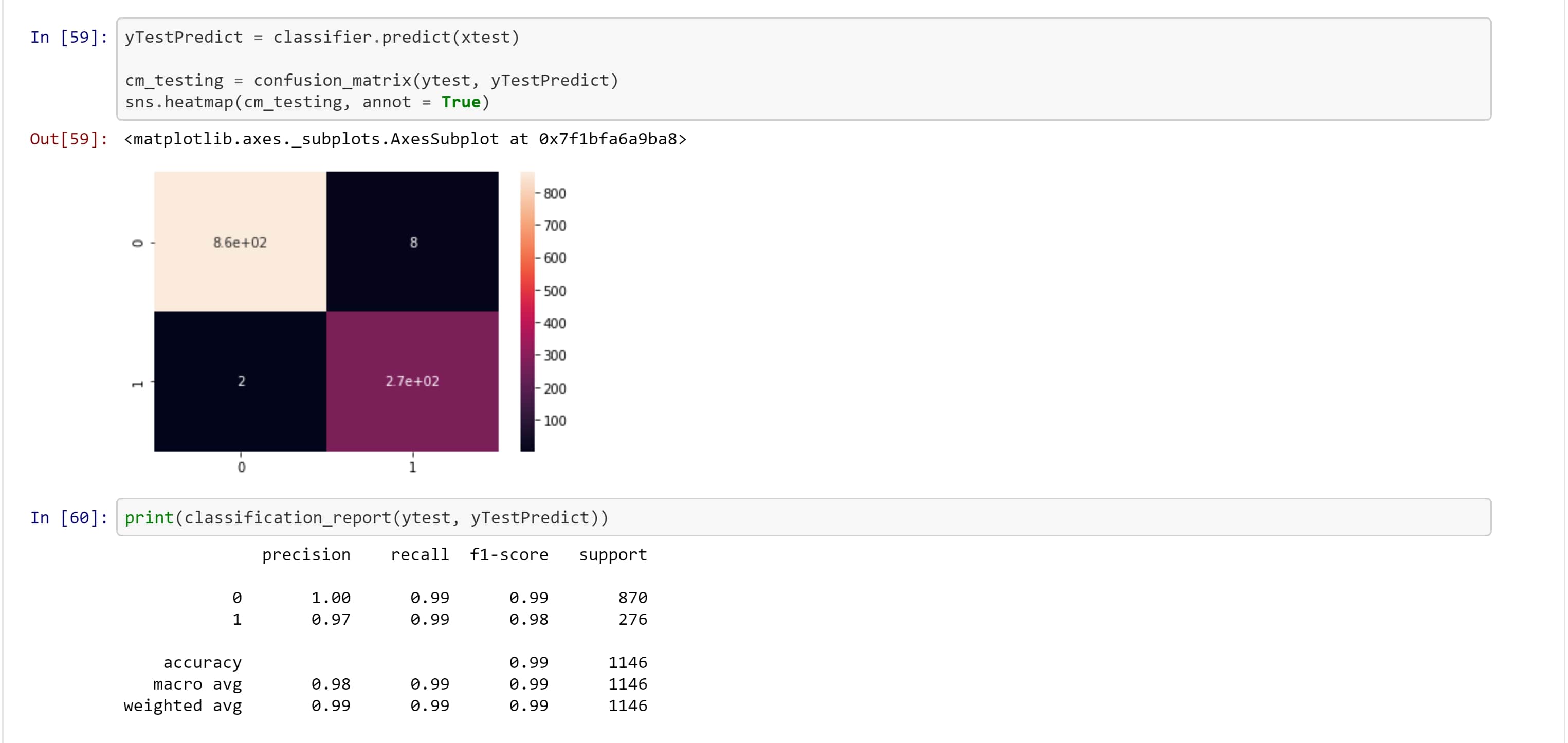The image size is (1568, 743).
Task: Click heatmap cell showing 8.6e+02
Action: [x=240, y=242]
